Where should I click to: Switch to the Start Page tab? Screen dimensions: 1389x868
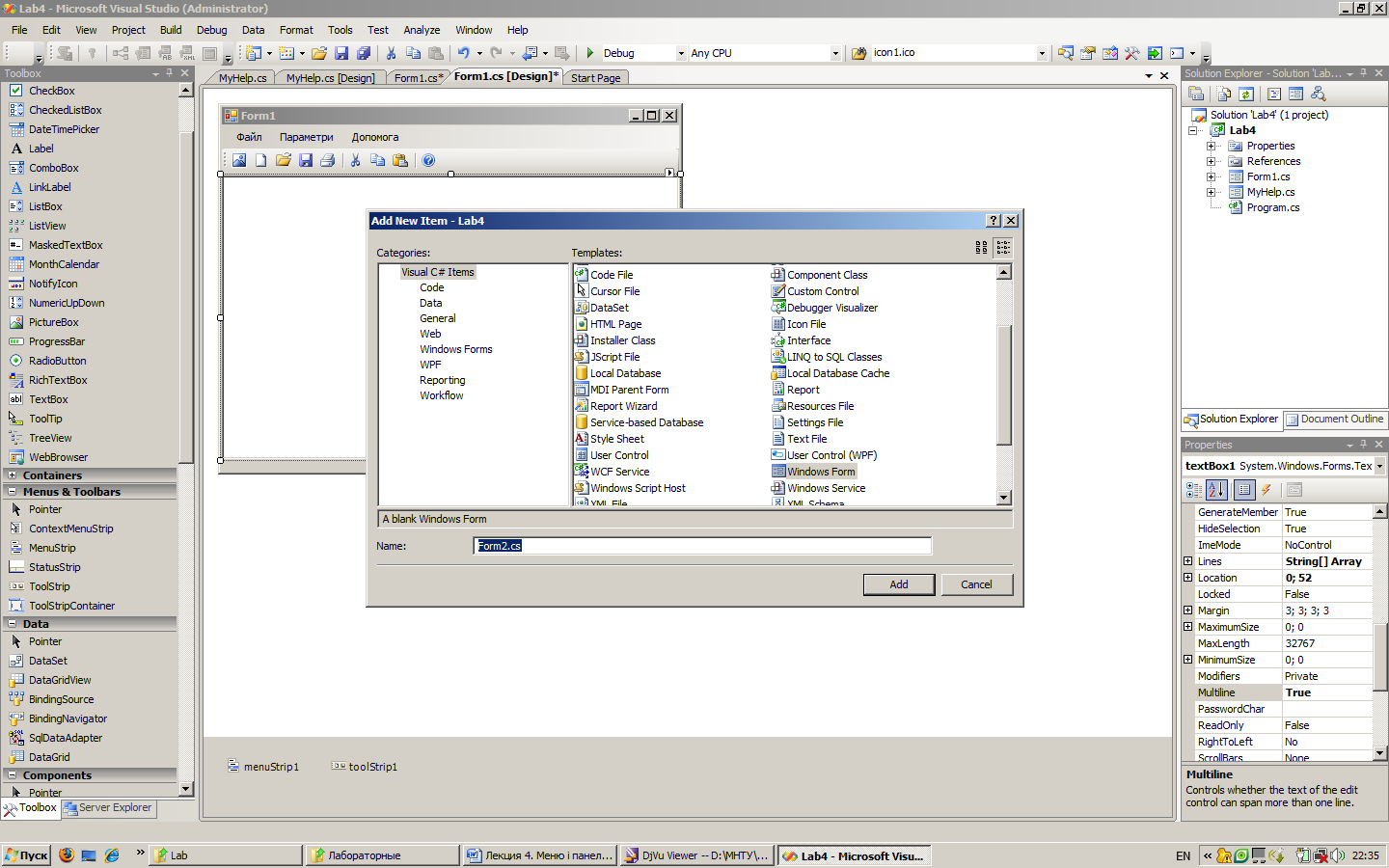click(595, 78)
